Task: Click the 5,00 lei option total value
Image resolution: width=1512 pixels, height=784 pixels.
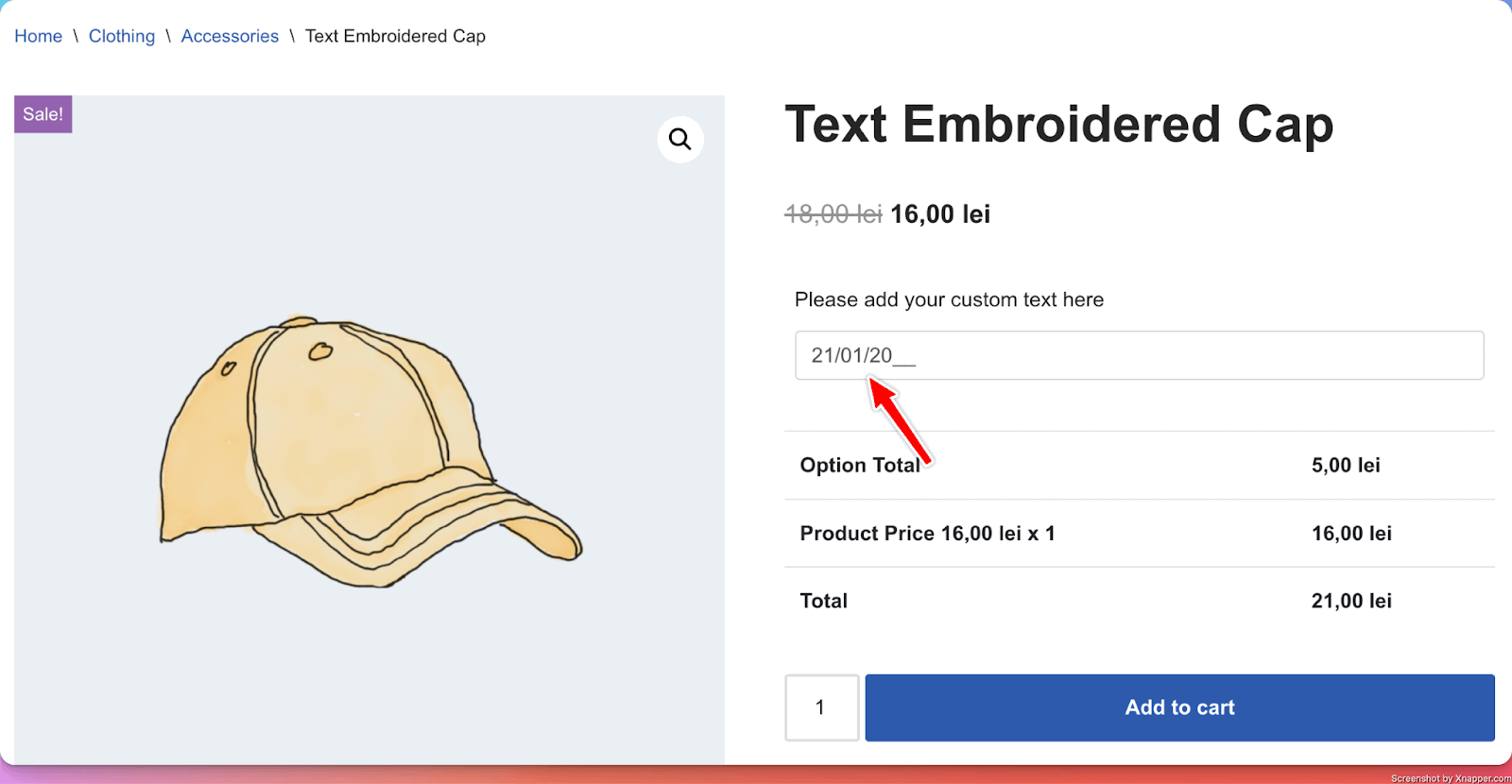Action: click(1346, 465)
